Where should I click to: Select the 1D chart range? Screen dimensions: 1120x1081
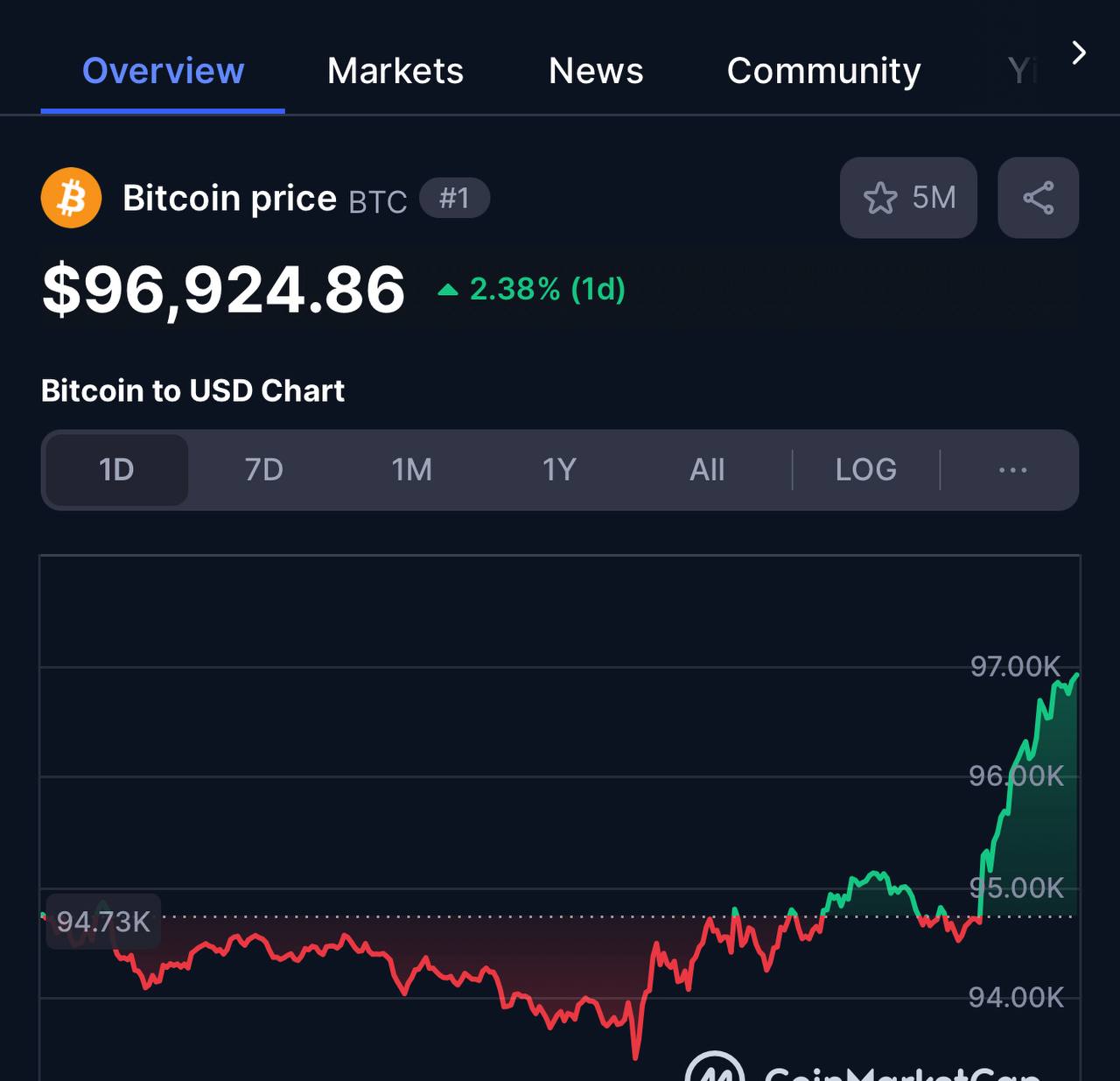[116, 470]
